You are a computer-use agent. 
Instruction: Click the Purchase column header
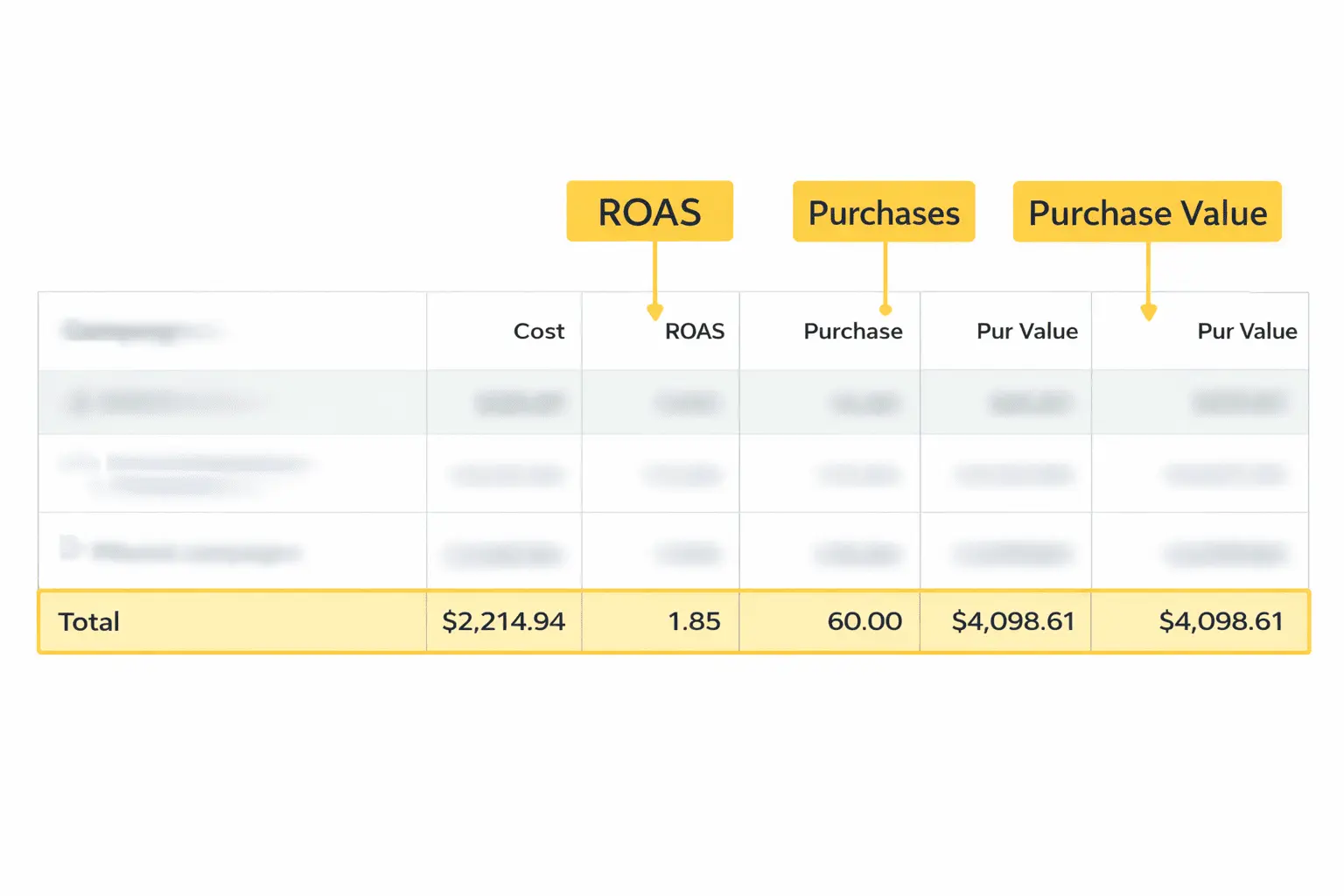click(853, 331)
